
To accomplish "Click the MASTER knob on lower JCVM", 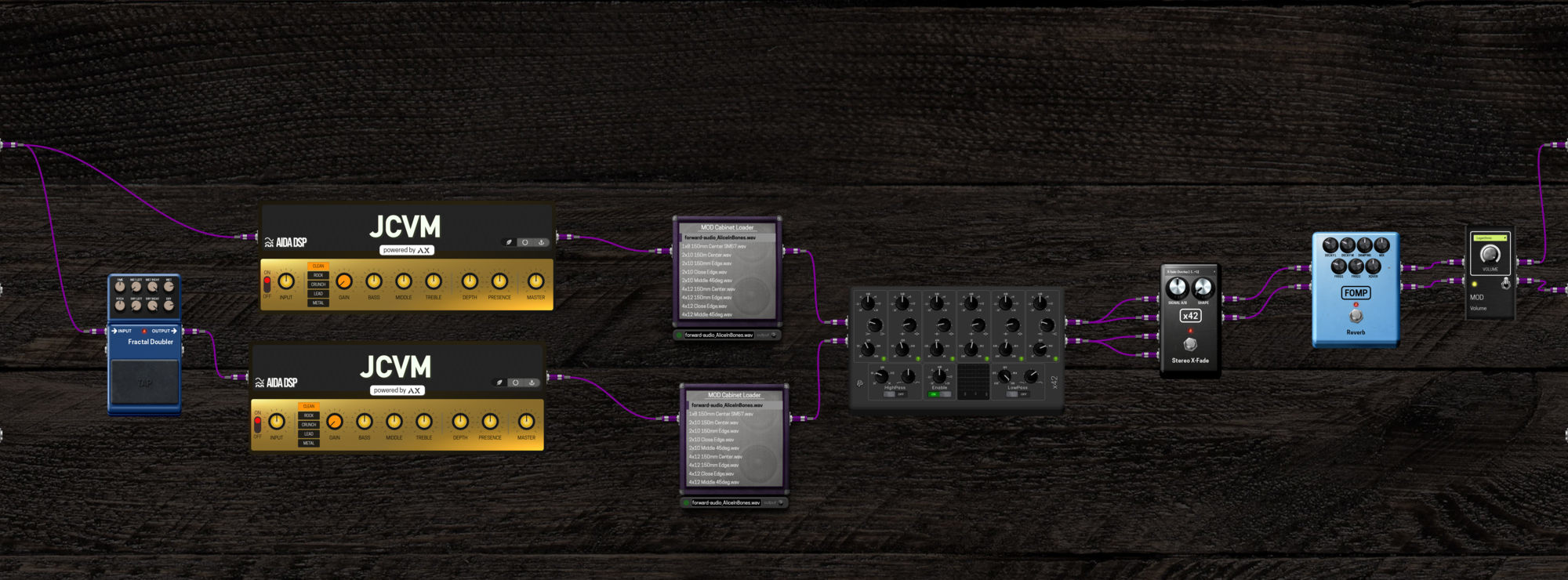I will click(526, 422).
